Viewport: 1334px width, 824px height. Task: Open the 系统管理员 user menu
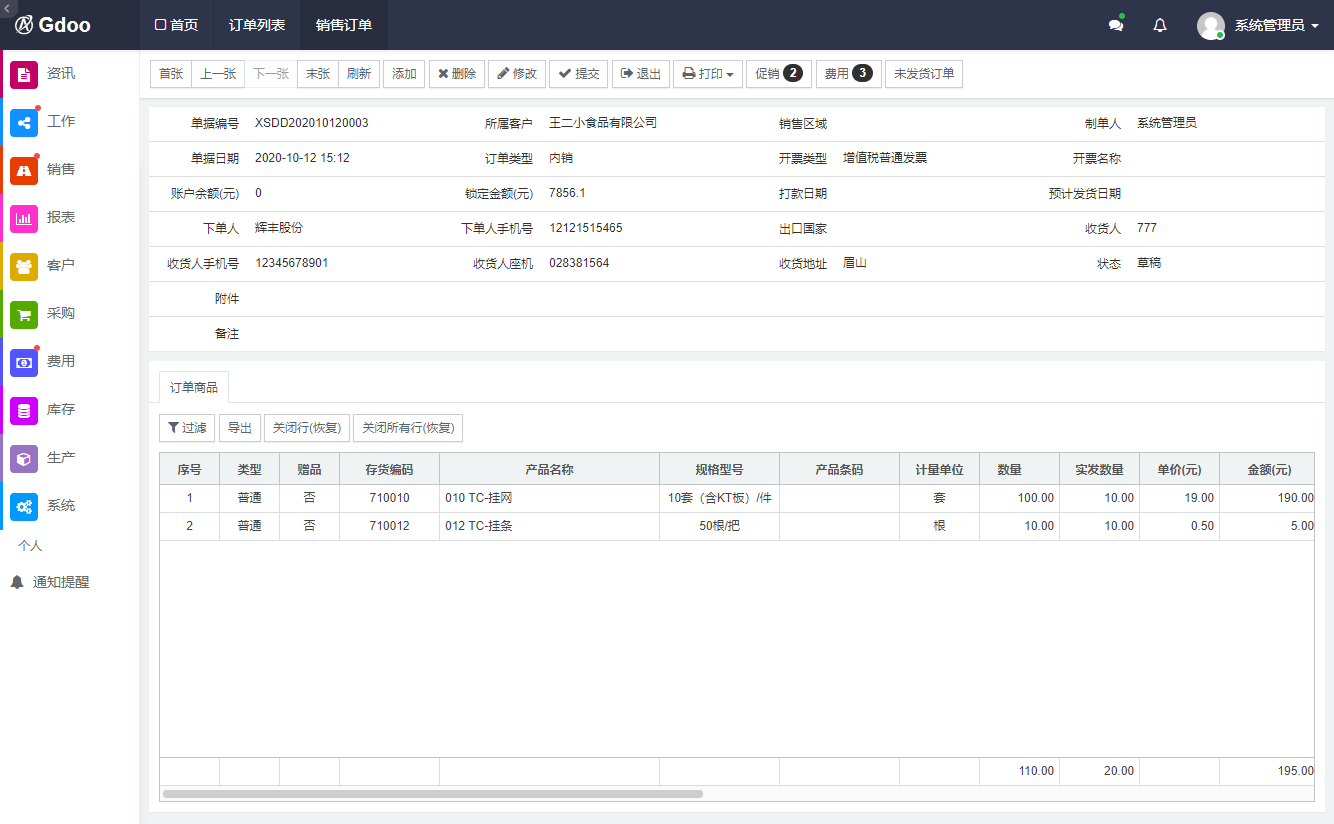coord(1258,26)
